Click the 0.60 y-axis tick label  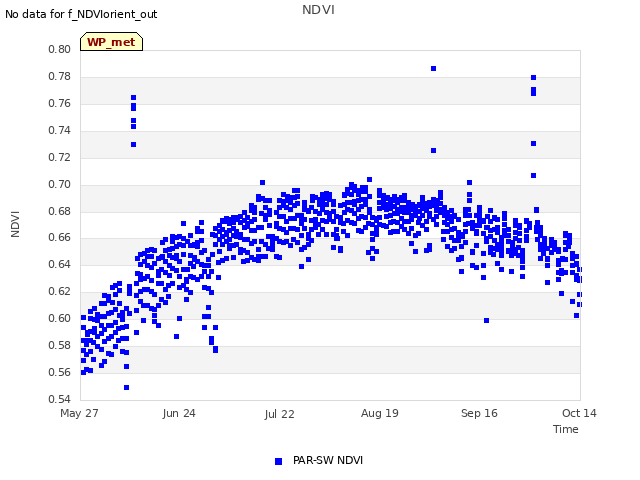coord(59,318)
